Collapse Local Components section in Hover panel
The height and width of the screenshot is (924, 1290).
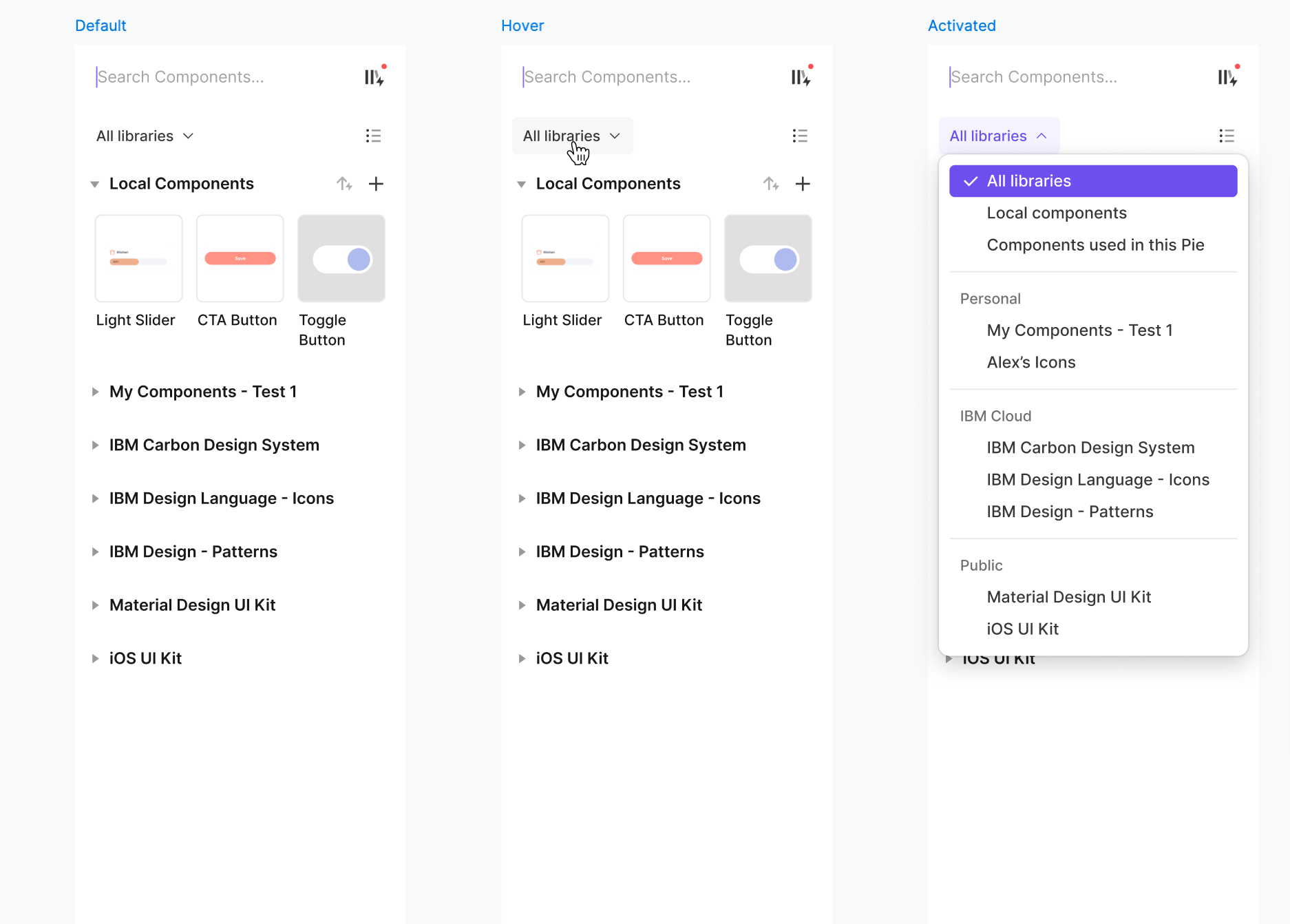[521, 184]
